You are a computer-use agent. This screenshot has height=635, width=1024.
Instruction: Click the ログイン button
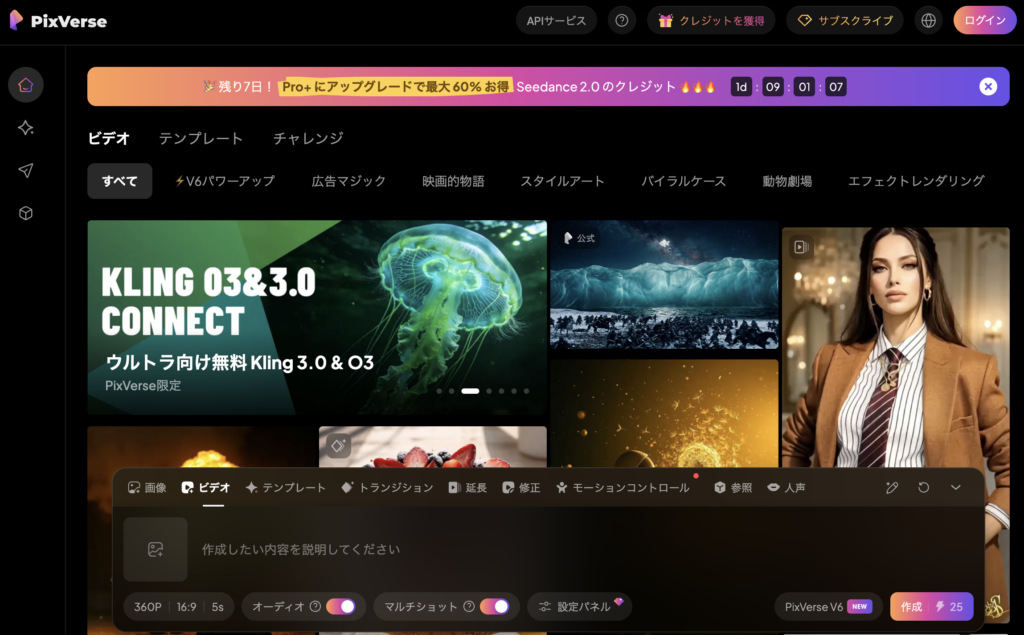coord(984,20)
